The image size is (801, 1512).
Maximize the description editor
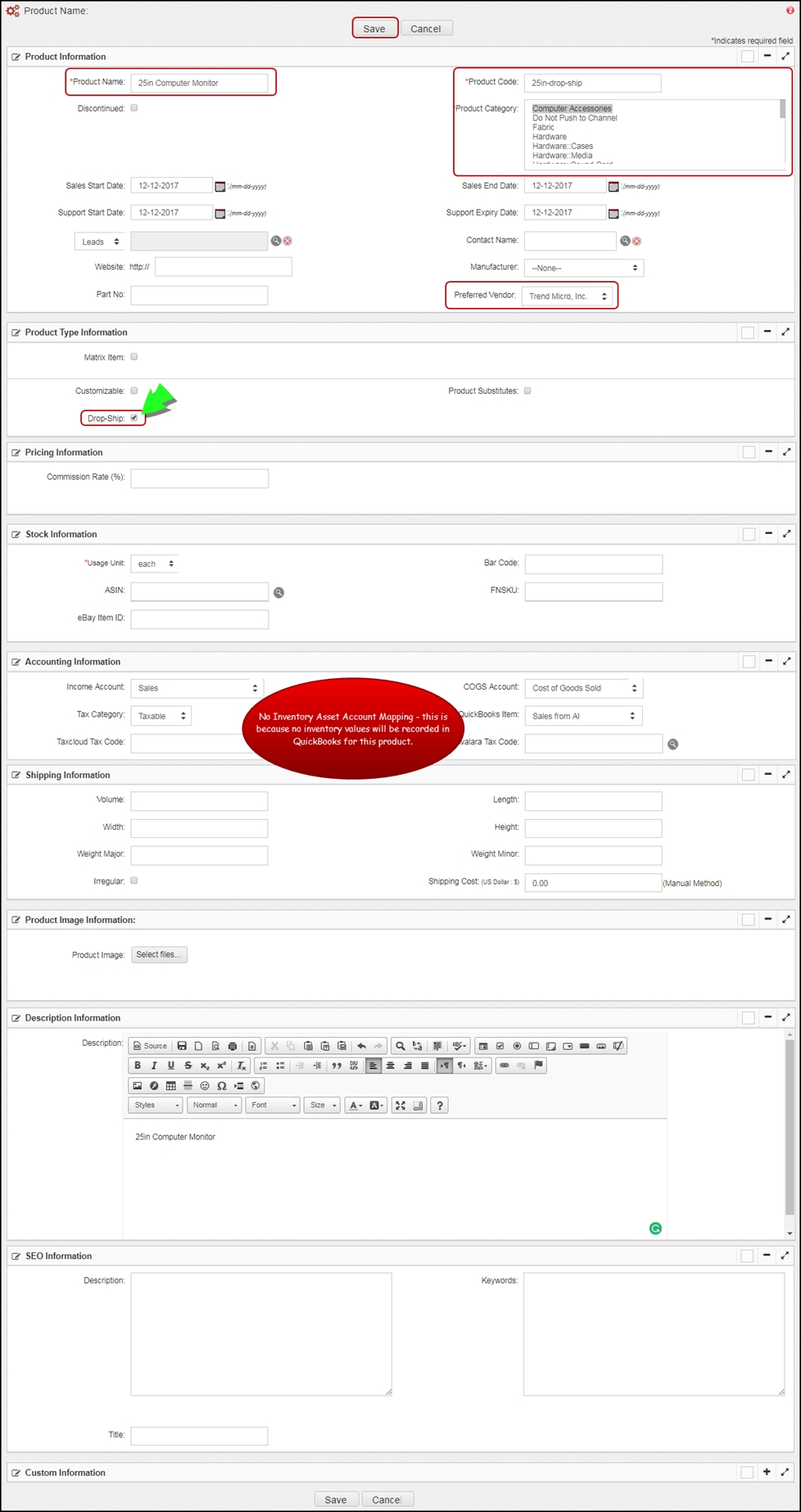[x=400, y=1106]
